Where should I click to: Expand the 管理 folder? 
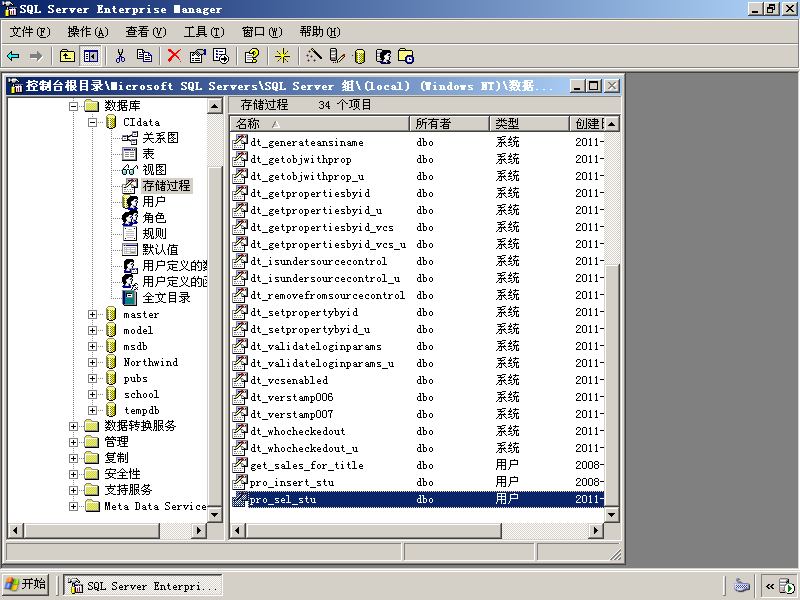coord(73,442)
